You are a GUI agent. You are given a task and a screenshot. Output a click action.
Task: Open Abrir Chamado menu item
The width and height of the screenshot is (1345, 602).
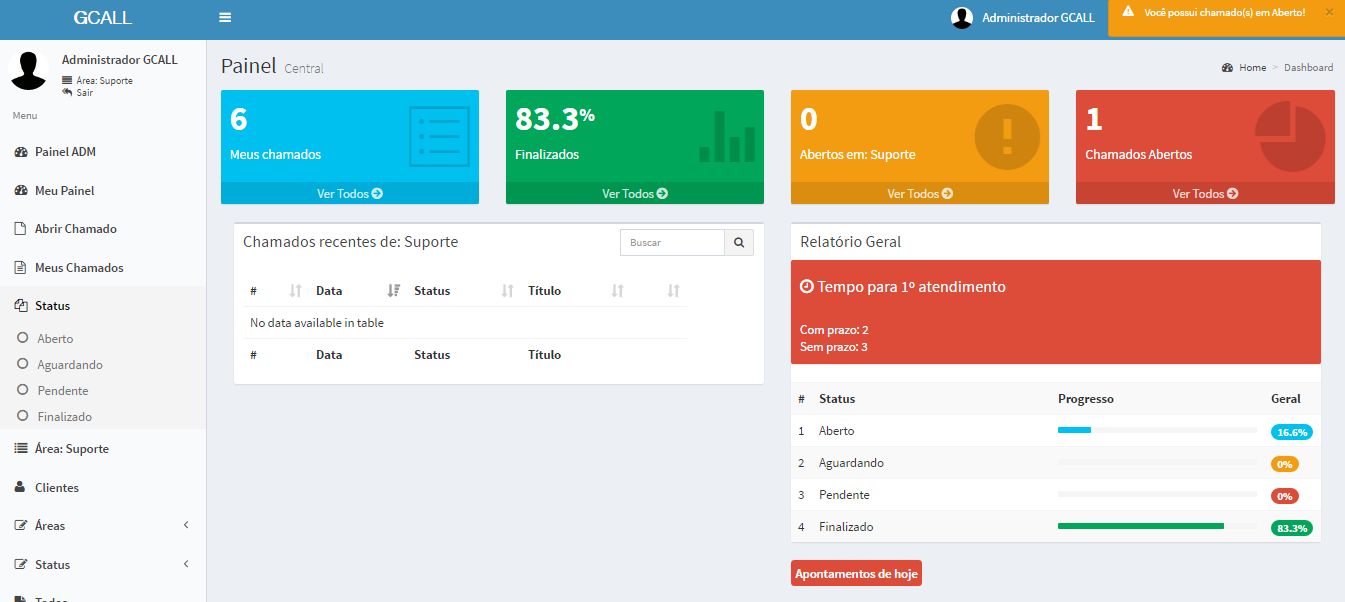[75, 229]
